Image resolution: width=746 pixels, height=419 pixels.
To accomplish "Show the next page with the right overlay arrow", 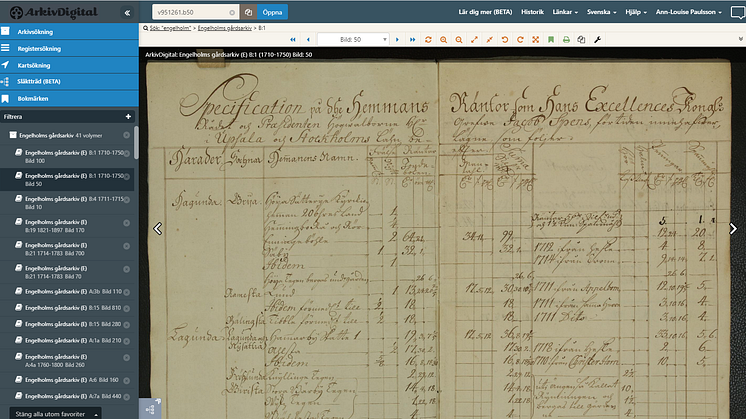I will (733, 229).
